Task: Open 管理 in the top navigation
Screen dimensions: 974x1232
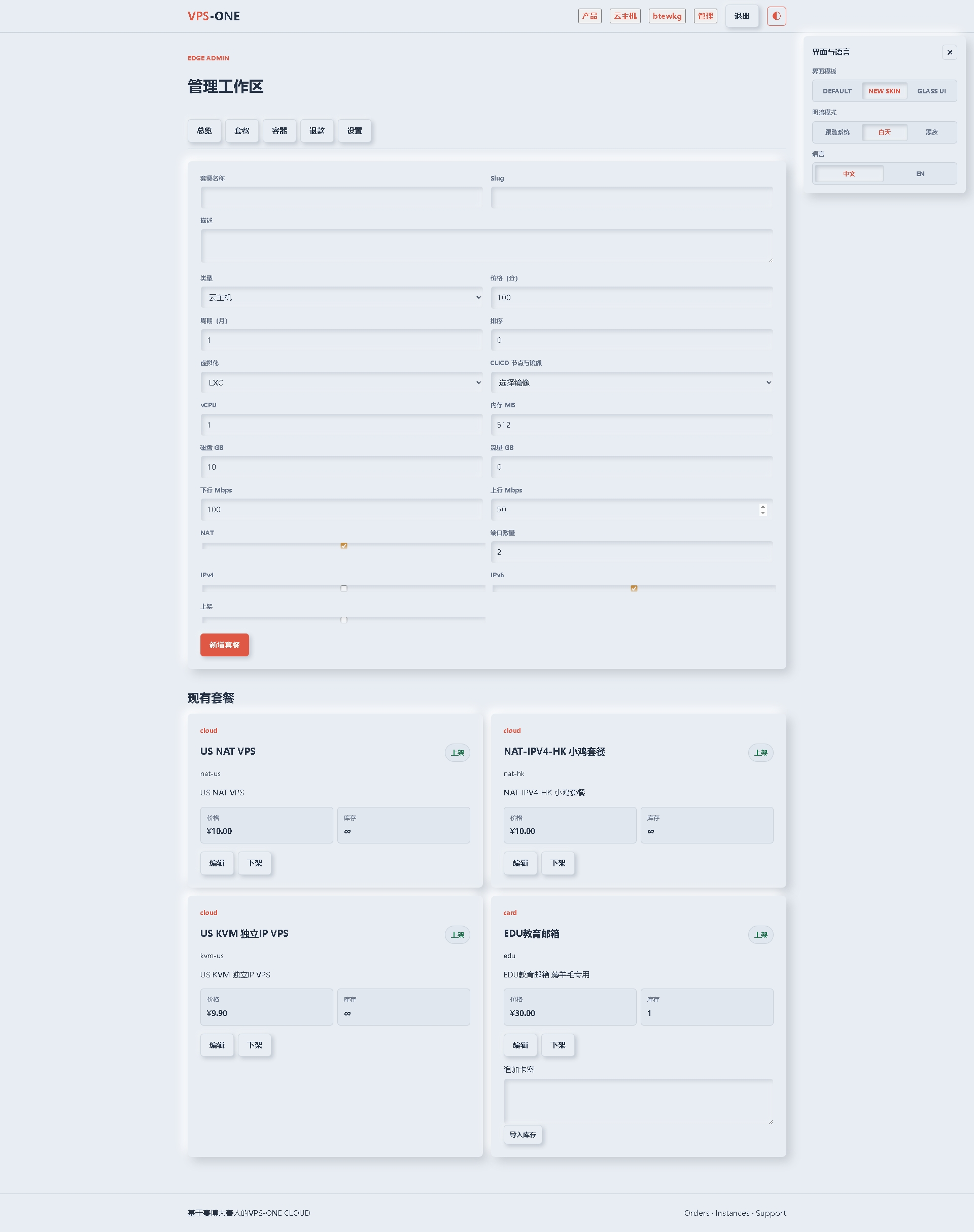Action: pos(706,16)
